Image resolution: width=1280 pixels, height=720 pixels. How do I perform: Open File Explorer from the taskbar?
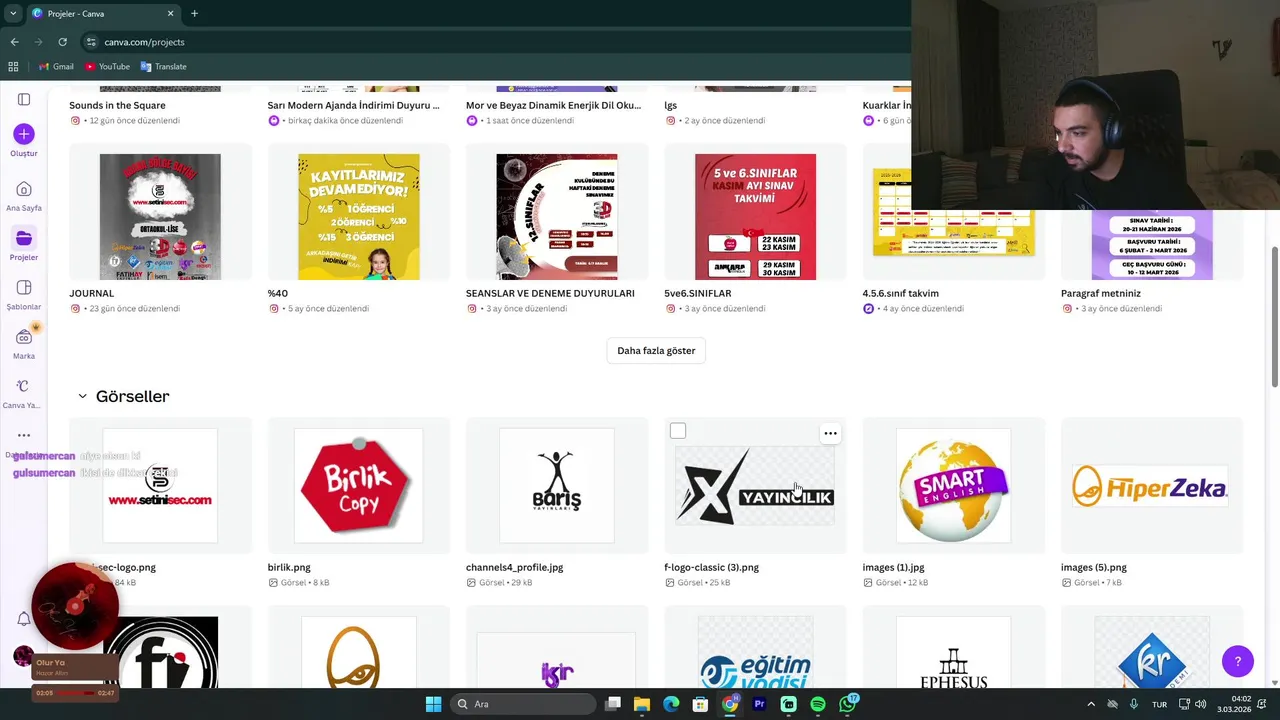(x=642, y=704)
